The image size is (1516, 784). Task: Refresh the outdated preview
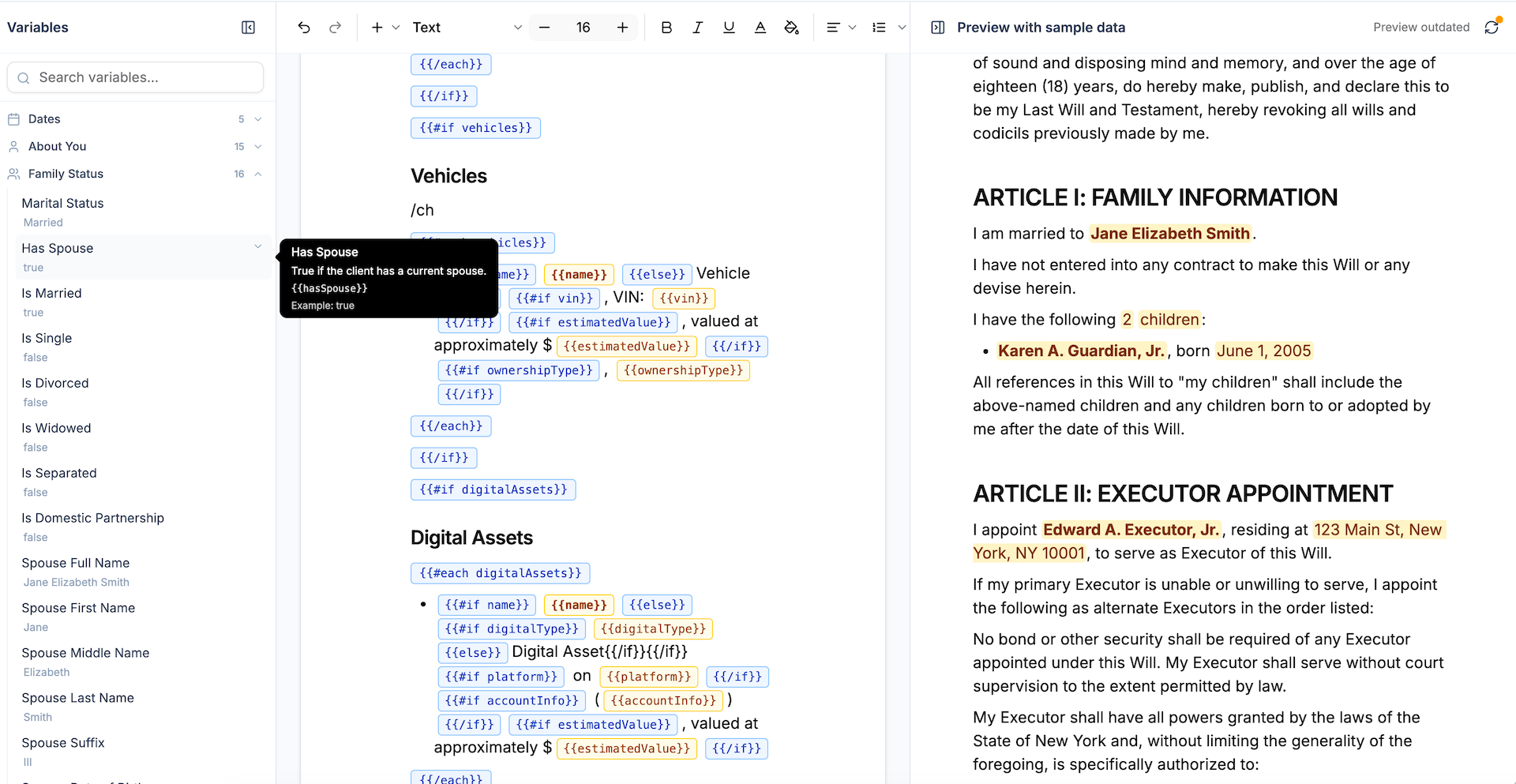coord(1492,27)
